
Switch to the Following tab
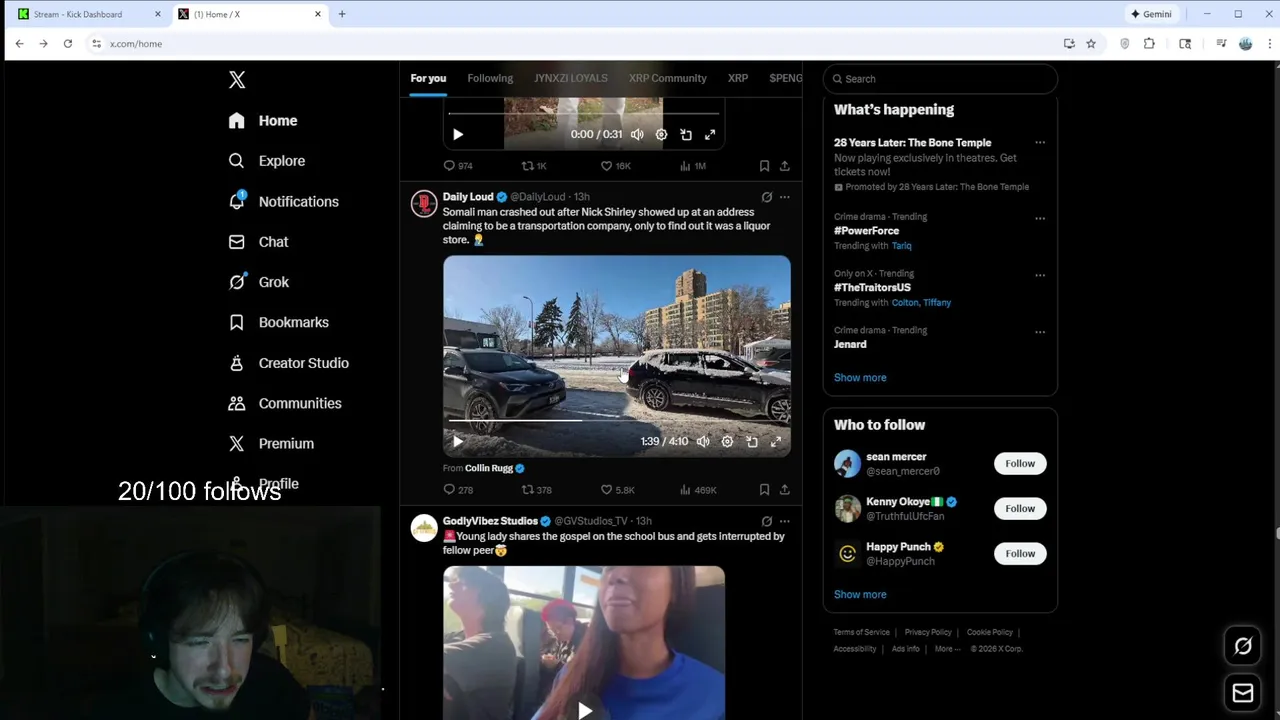pyautogui.click(x=490, y=78)
